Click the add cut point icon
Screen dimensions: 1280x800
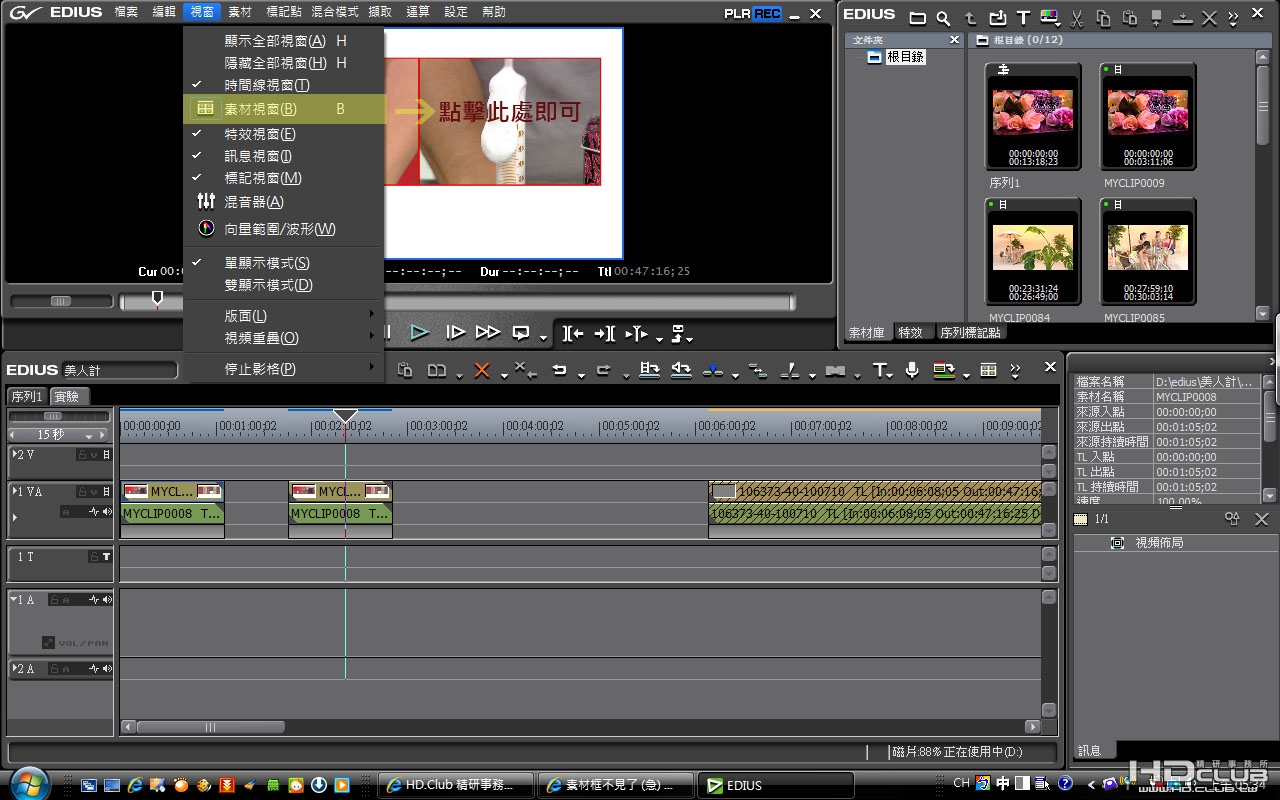(x=712, y=370)
